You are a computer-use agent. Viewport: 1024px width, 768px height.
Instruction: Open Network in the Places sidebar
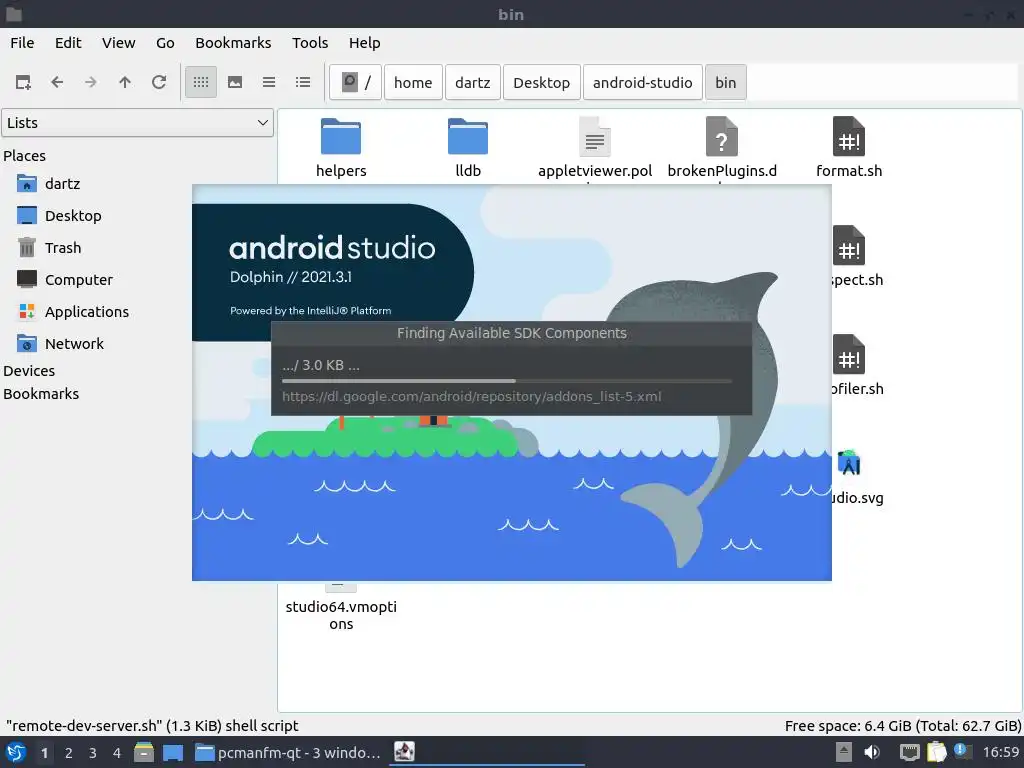74,344
